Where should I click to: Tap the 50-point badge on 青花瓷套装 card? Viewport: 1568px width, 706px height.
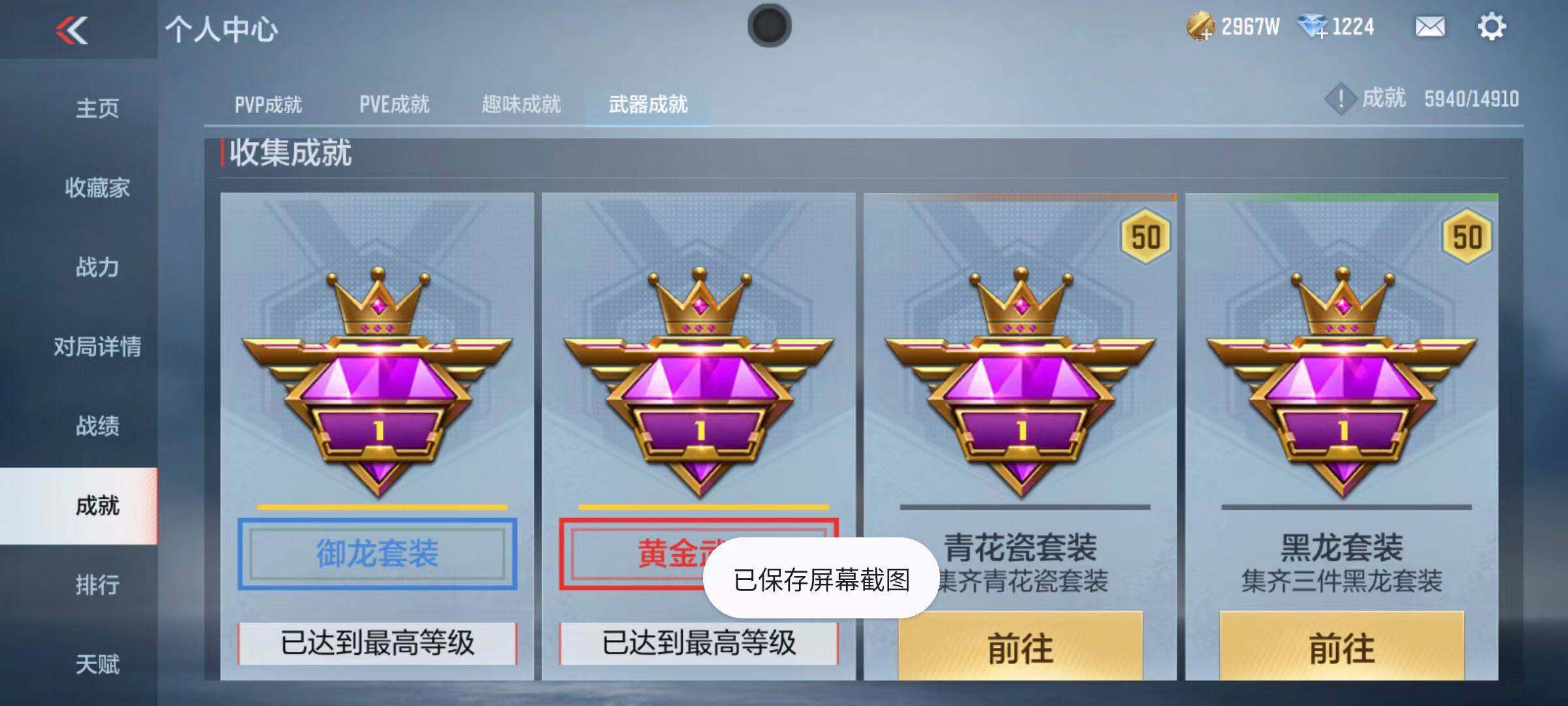[x=1145, y=236]
